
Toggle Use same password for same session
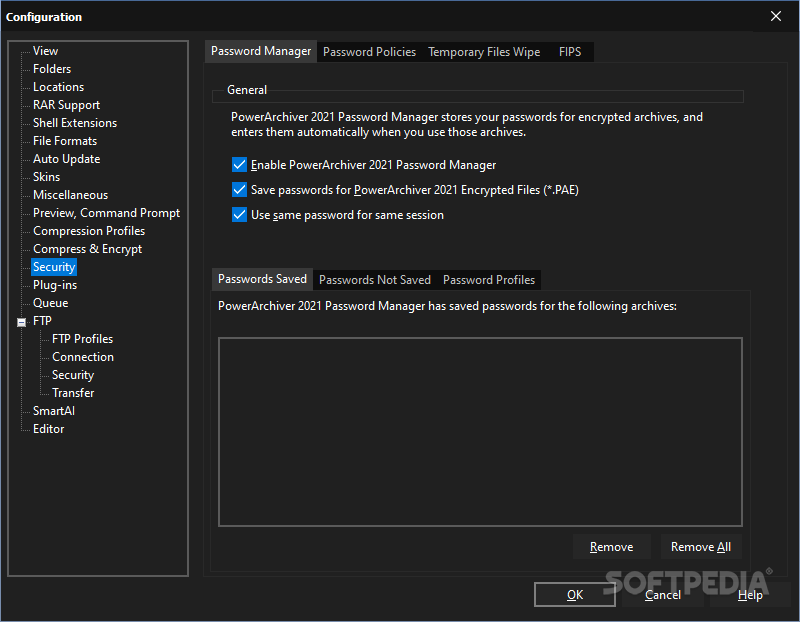tap(239, 215)
